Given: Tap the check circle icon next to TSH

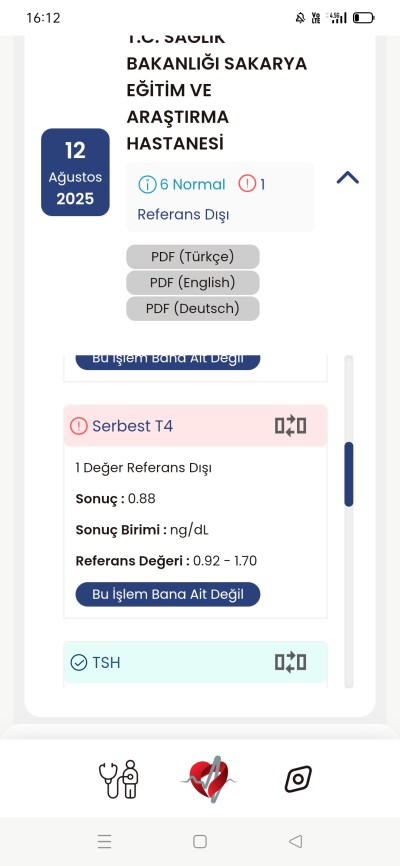Looking at the screenshot, I should [x=79, y=662].
